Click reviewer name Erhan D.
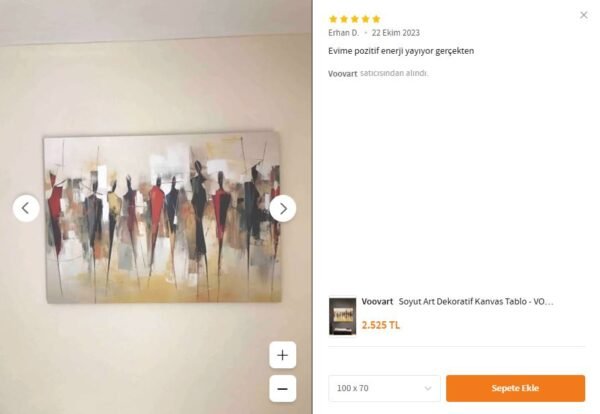 click(x=344, y=33)
